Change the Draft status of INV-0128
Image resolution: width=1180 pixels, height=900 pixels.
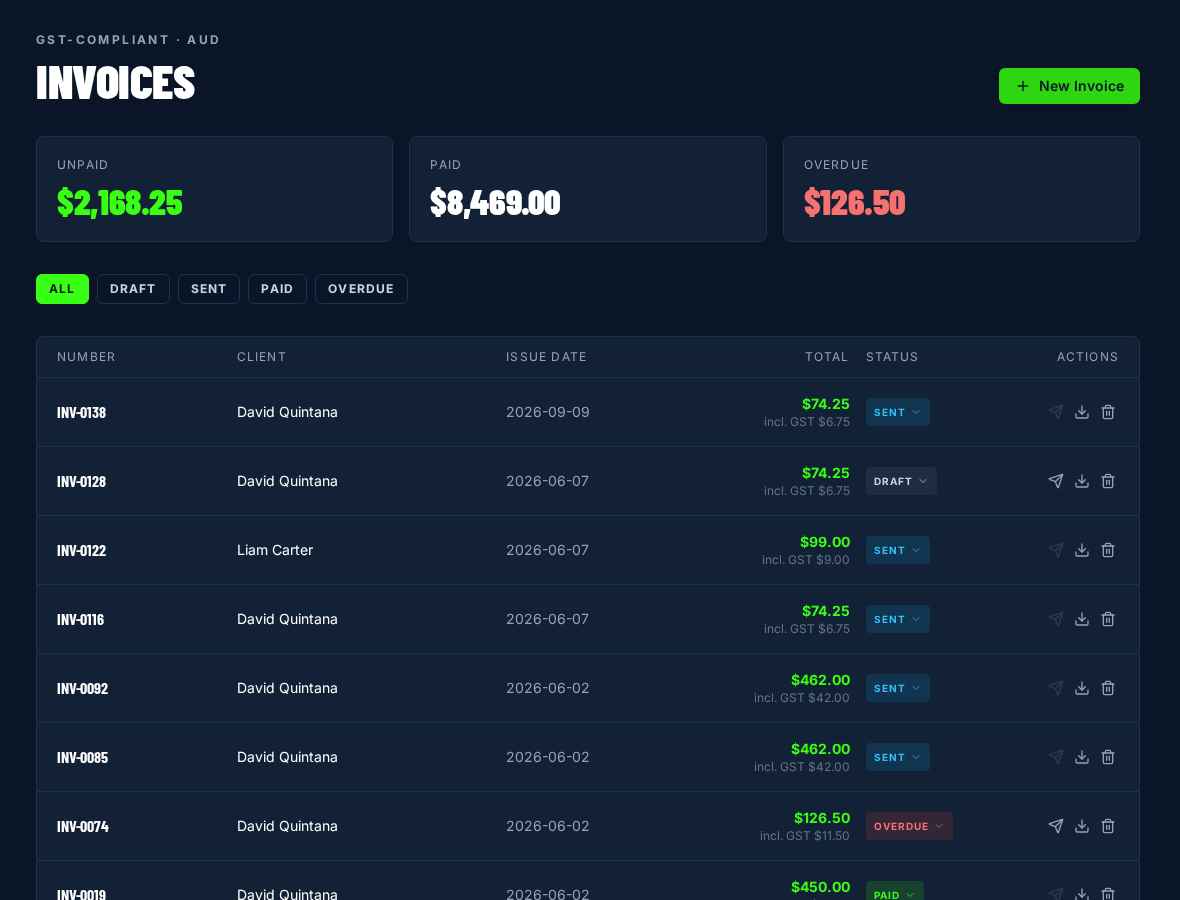(901, 481)
